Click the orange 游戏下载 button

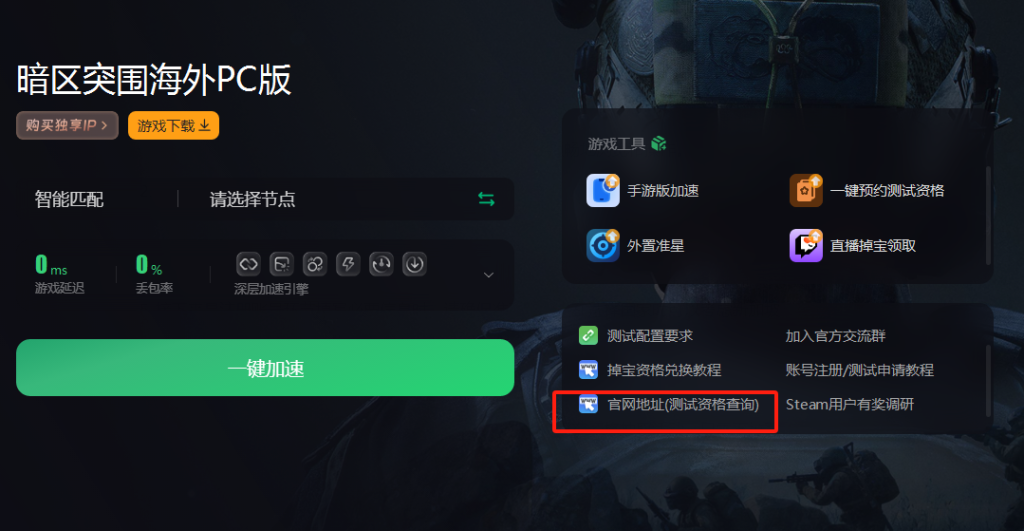click(x=174, y=125)
